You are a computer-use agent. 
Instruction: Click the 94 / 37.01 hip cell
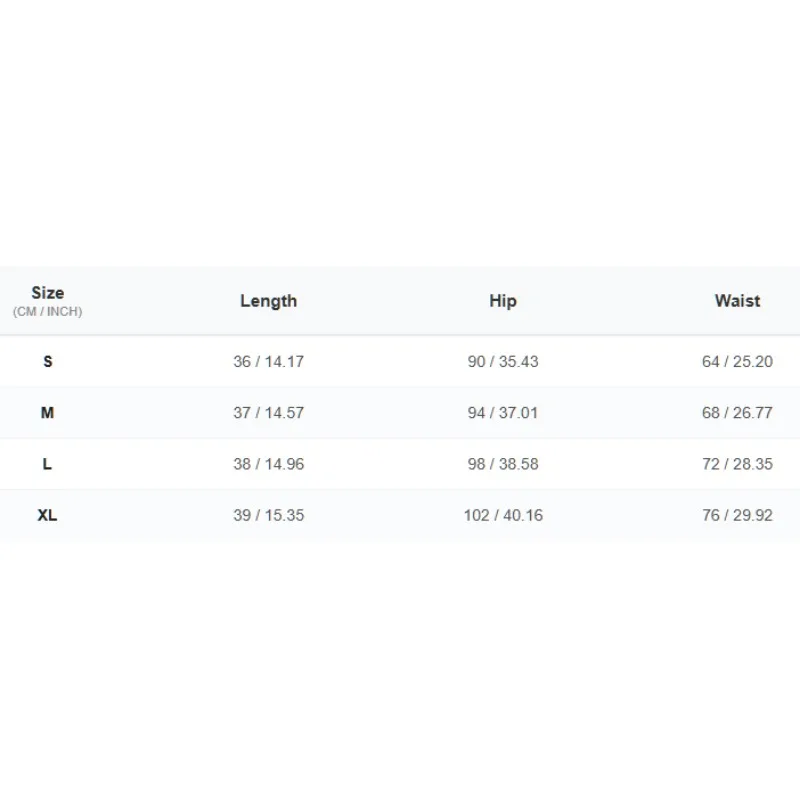(503, 412)
